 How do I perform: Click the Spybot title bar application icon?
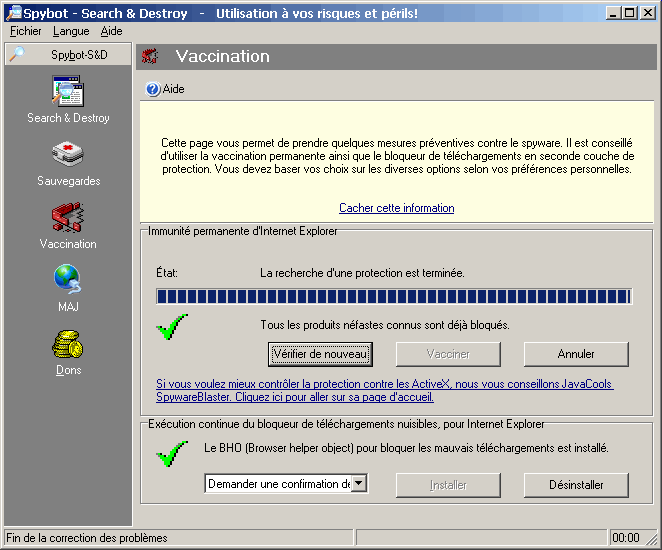[14, 13]
